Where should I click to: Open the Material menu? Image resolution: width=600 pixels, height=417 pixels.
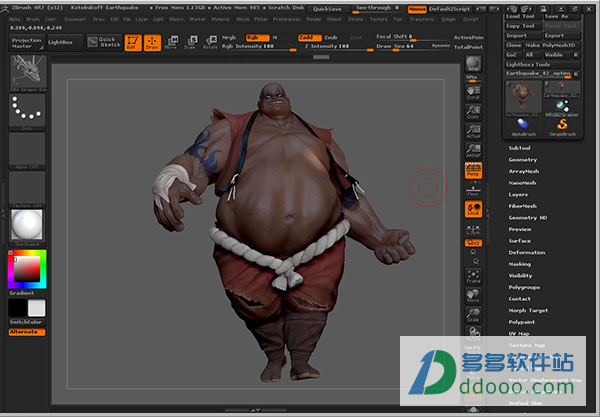220,19
